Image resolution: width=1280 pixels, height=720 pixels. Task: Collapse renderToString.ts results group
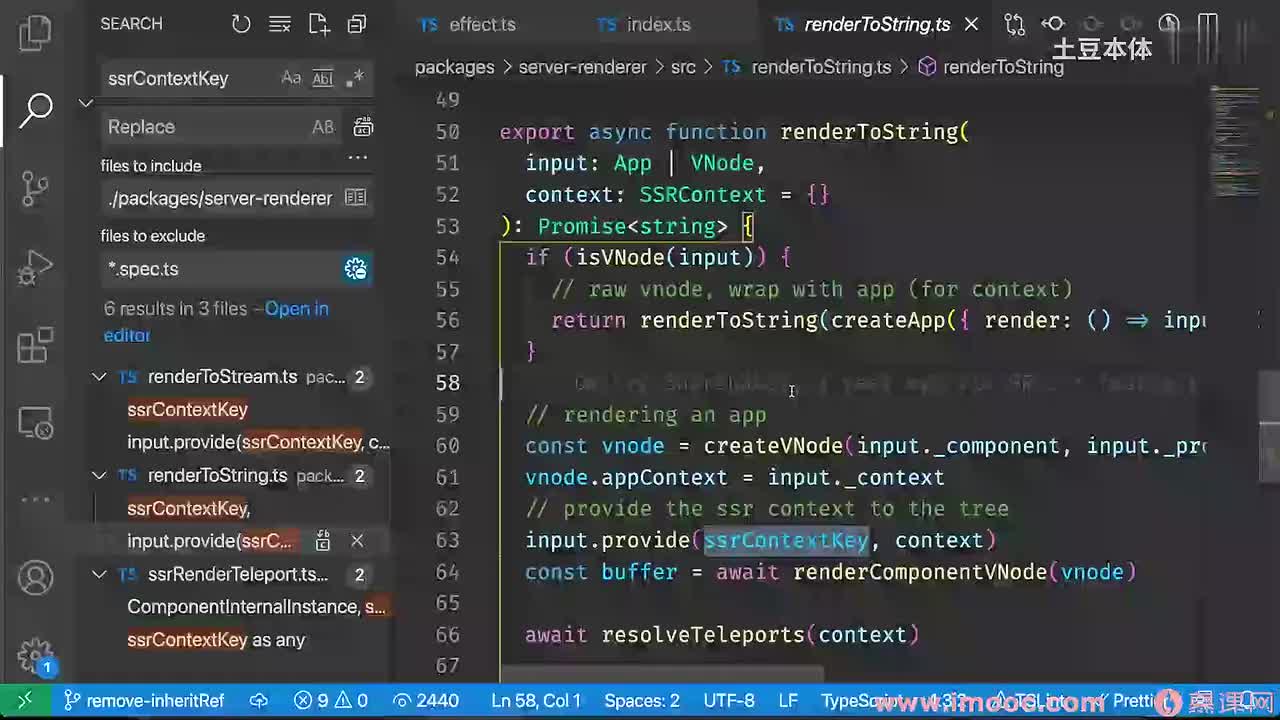[99, 476]
